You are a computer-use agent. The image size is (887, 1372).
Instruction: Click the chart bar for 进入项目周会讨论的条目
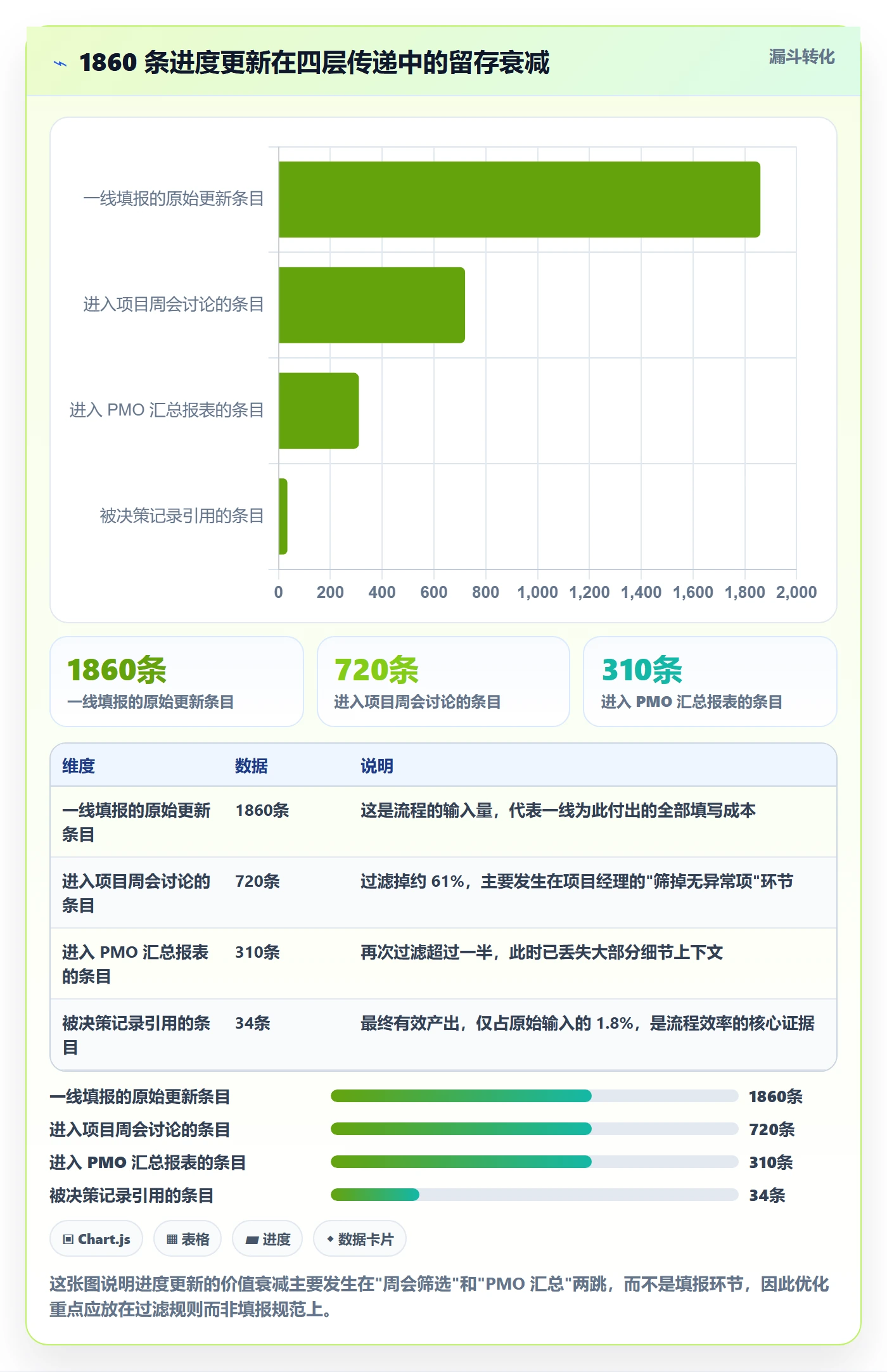tap(372, 305)
